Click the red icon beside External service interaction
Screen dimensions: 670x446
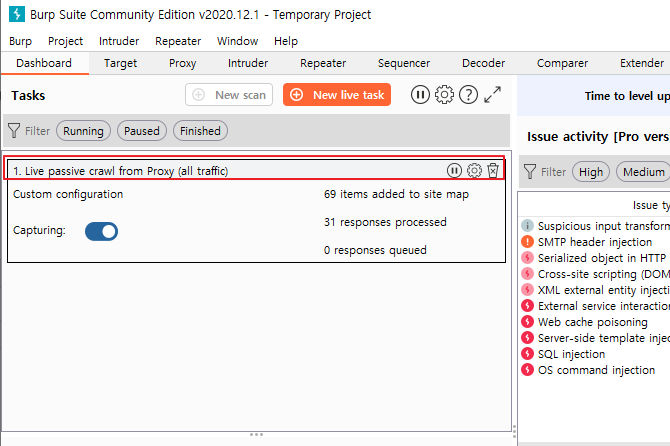[x=527, y=305]
